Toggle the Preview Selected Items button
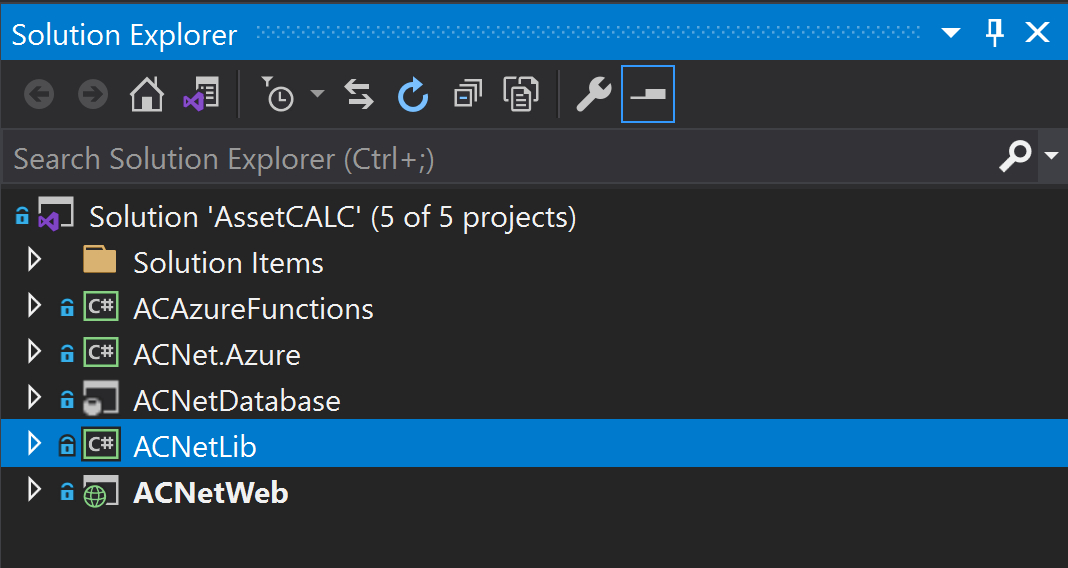This screenshot has height=568, width=1068. 648,94
